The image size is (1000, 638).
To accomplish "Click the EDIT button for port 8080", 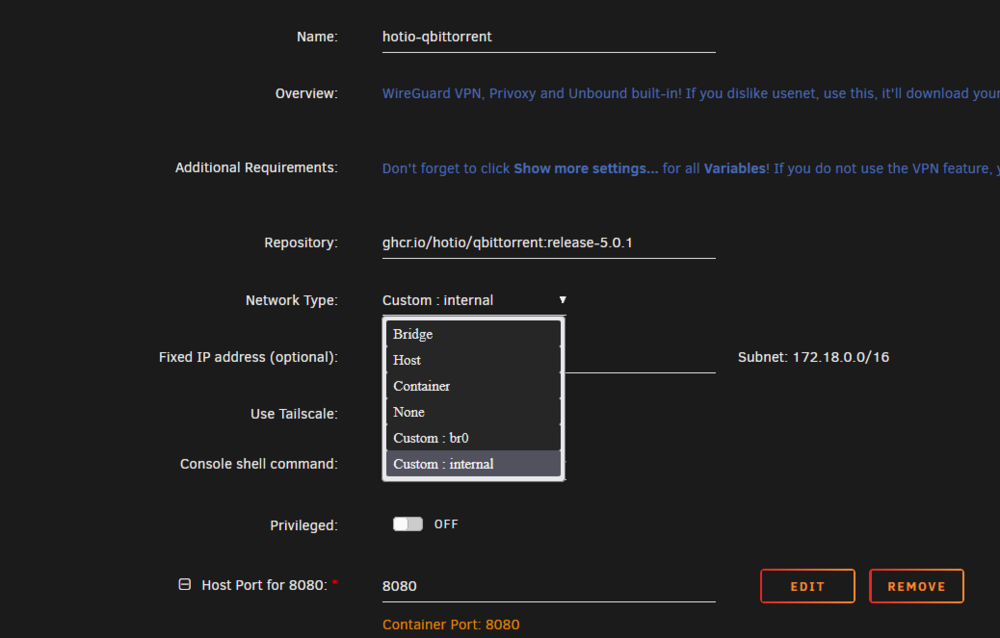I will [x=807, y=586].
